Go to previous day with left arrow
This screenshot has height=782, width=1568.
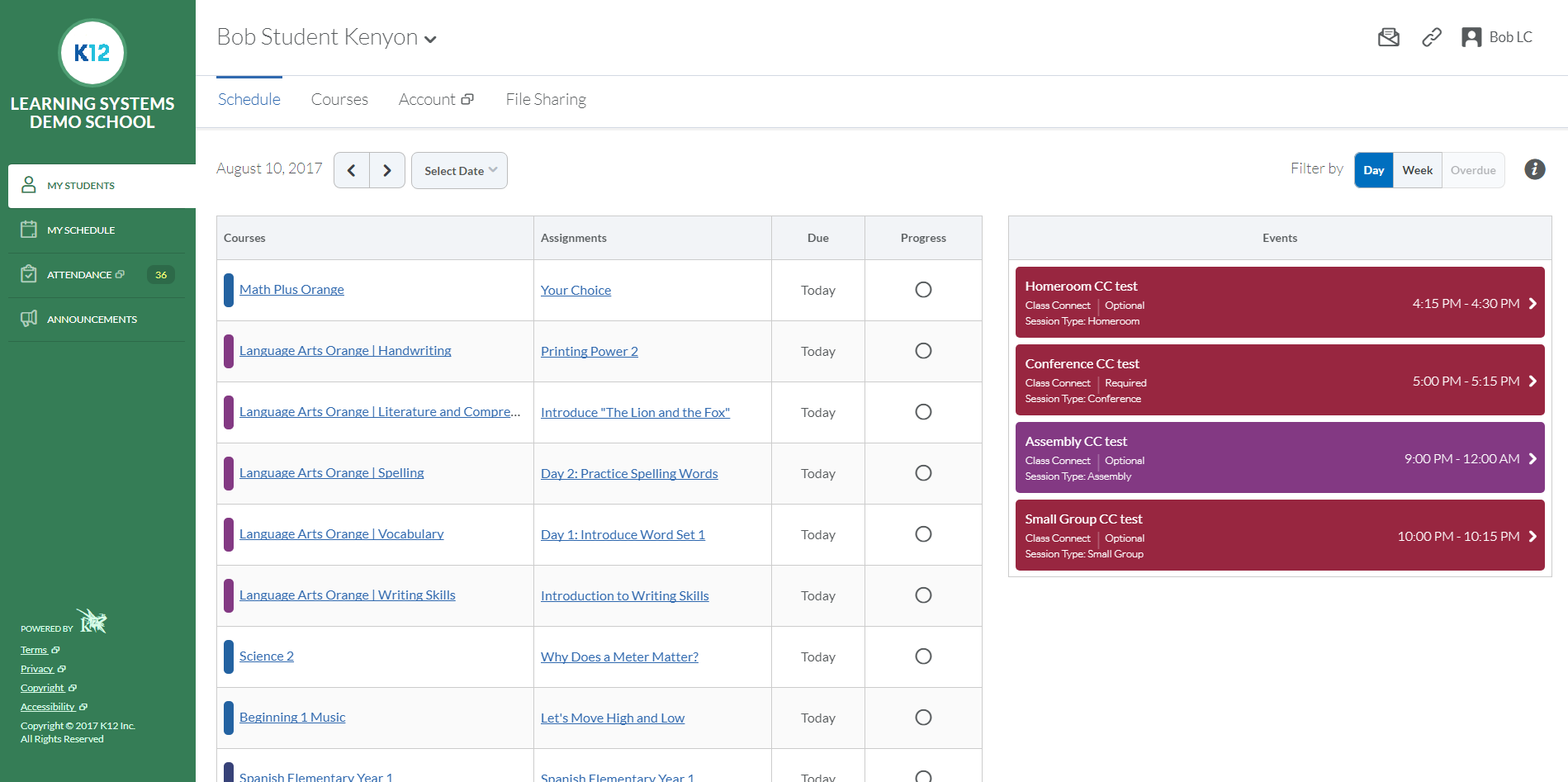[x=352, y=170]
